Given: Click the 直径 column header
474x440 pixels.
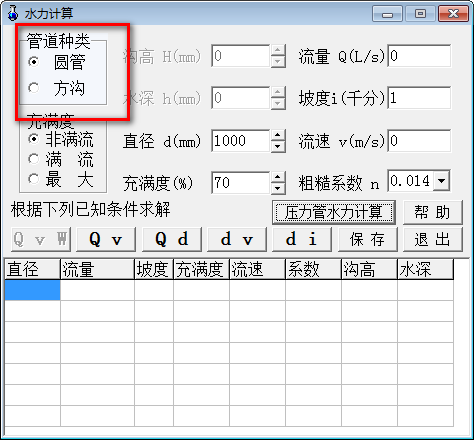Looking at the screenshot, I should point(33,269).
